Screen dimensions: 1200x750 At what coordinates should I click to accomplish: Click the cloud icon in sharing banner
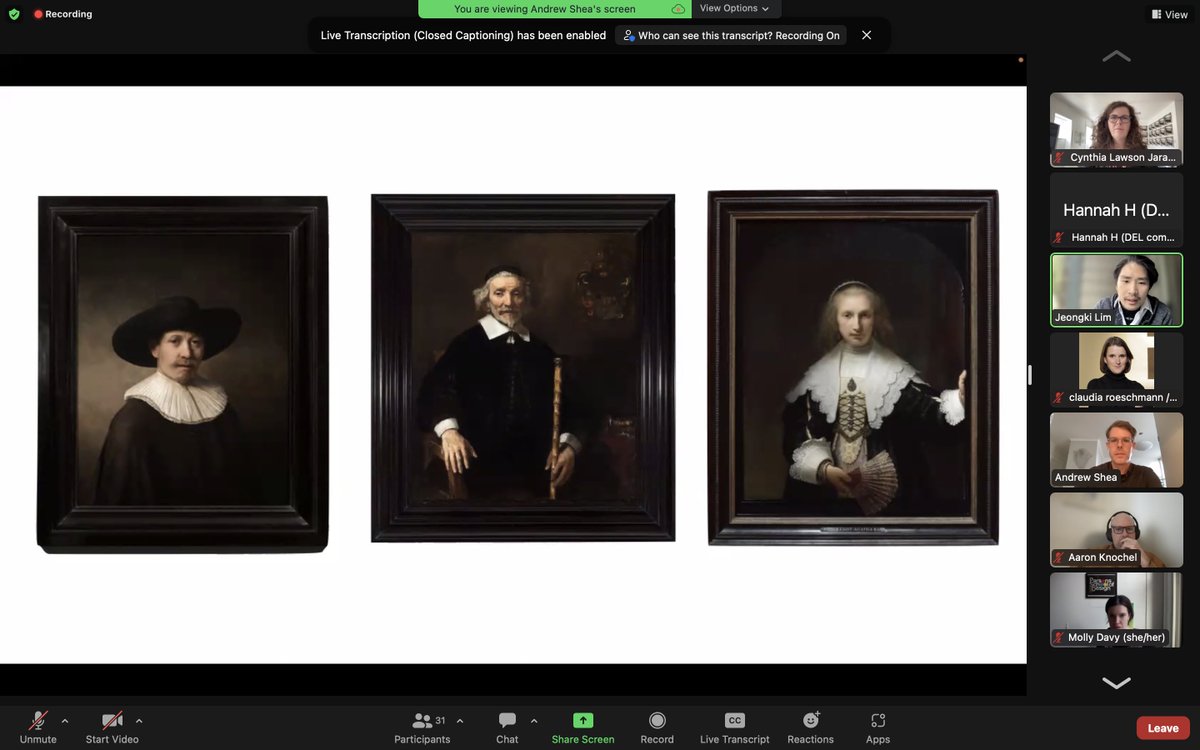(x=678, y=9)
